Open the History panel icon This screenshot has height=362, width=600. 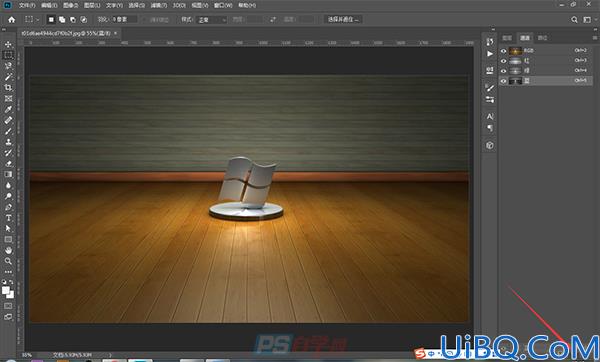point(490,41)
